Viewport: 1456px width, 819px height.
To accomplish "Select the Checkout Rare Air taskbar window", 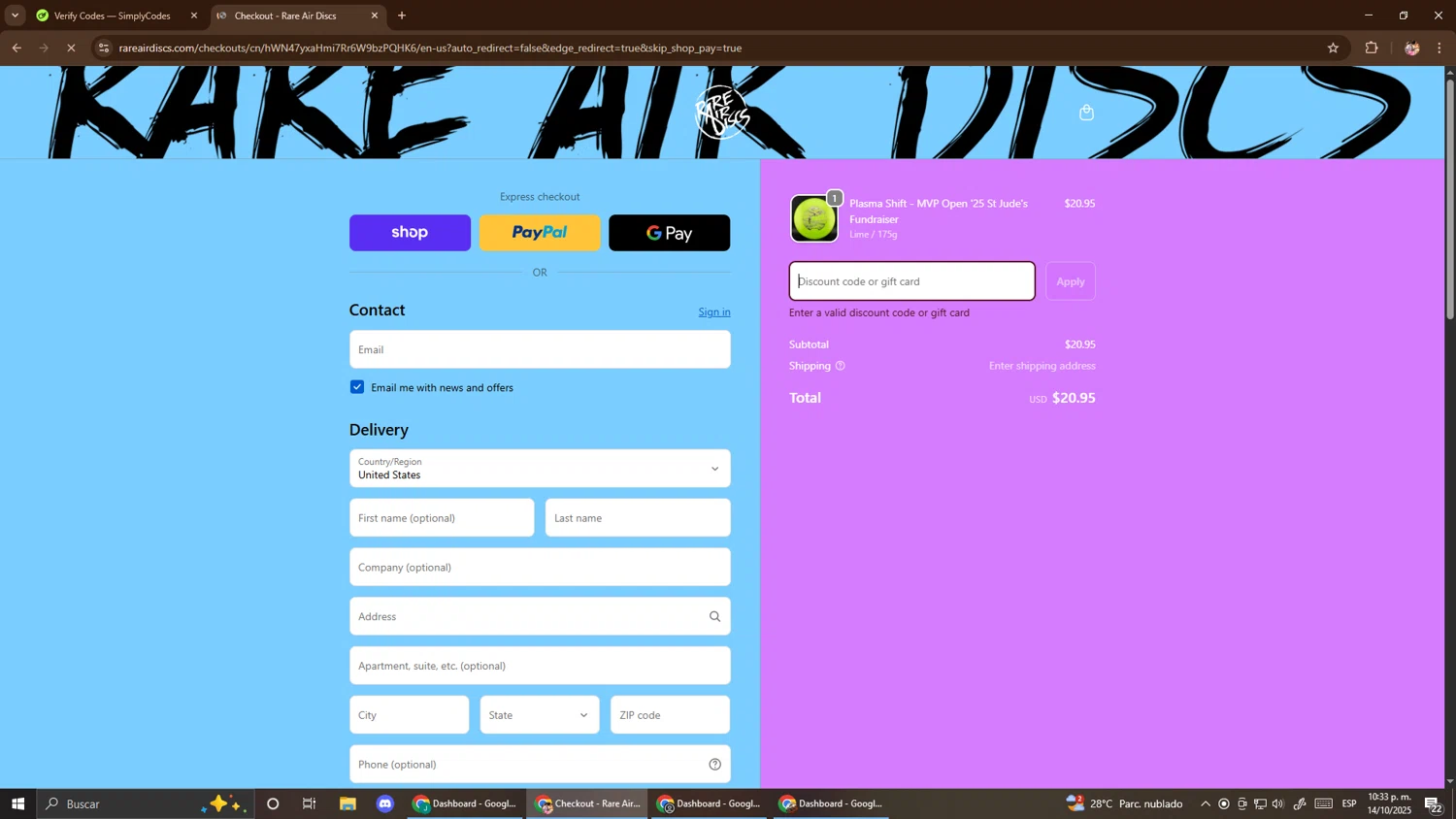I will 588,803.
